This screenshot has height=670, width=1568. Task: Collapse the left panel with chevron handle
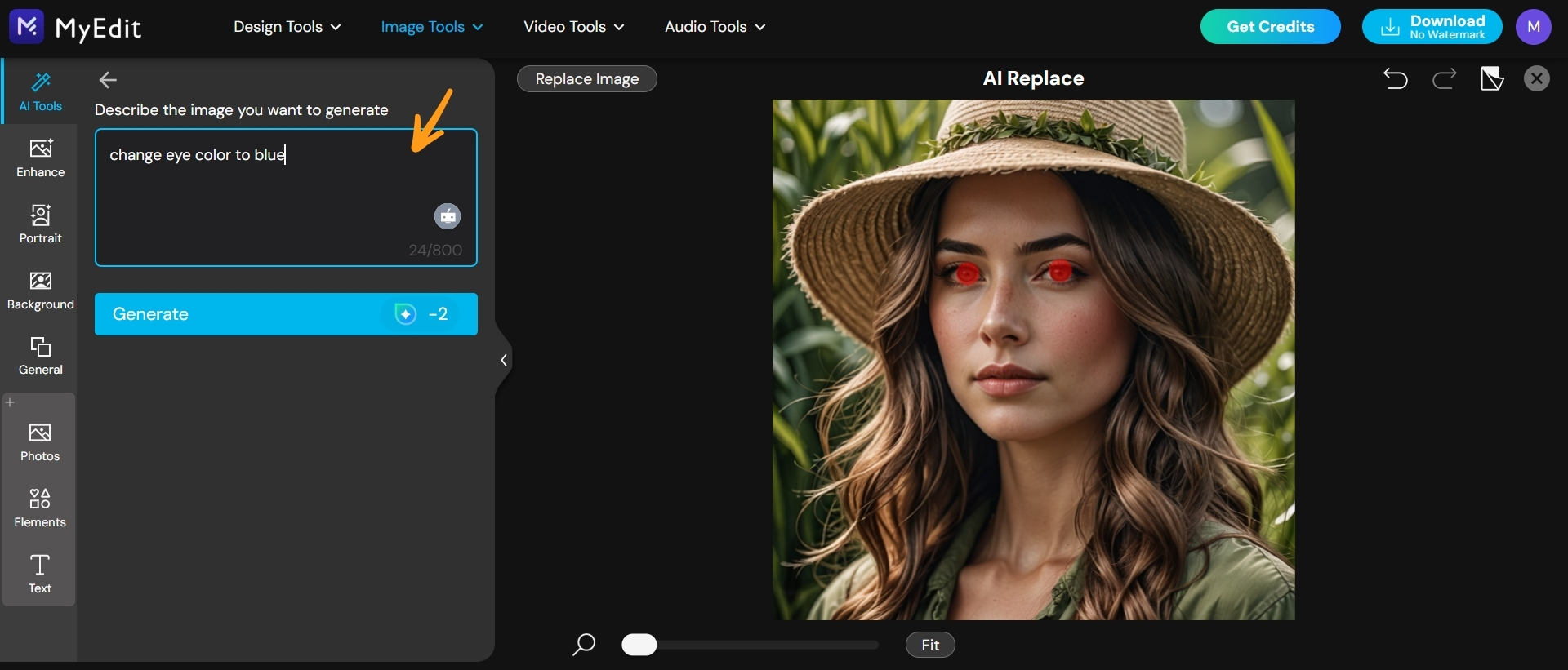tap(504, 360)
